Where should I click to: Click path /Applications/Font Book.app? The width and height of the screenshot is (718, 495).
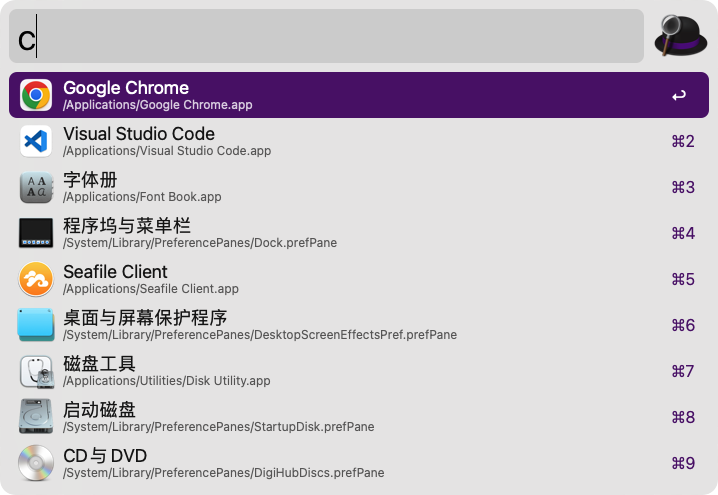click(142, 197)
